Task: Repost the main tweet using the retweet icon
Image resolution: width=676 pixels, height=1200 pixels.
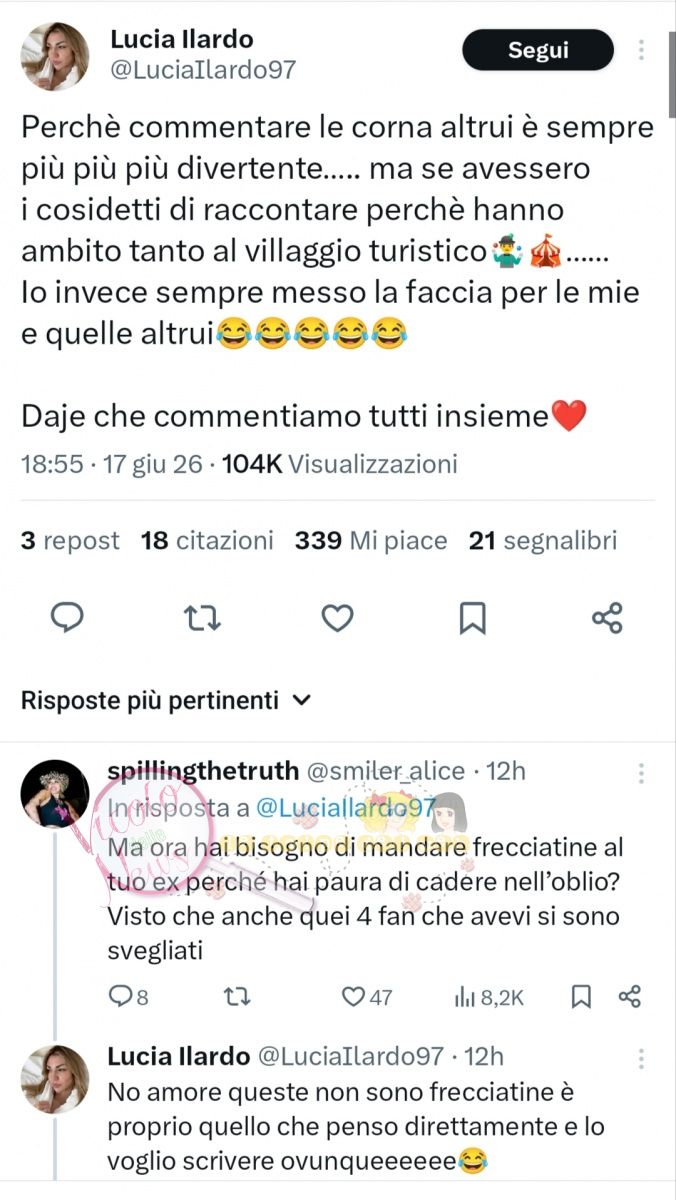Action: [203, 619]
